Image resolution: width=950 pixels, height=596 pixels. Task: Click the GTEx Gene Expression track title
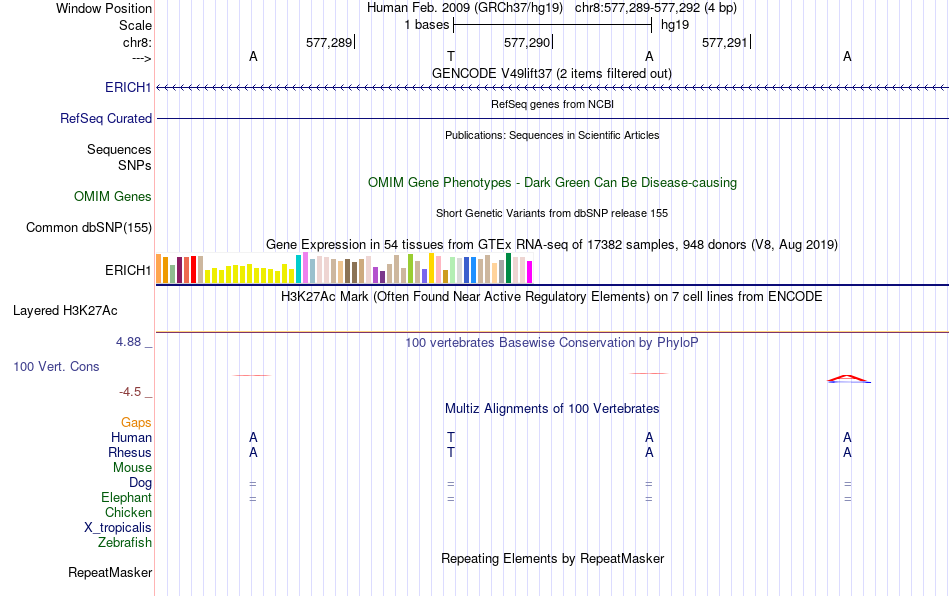pos(552,245)
